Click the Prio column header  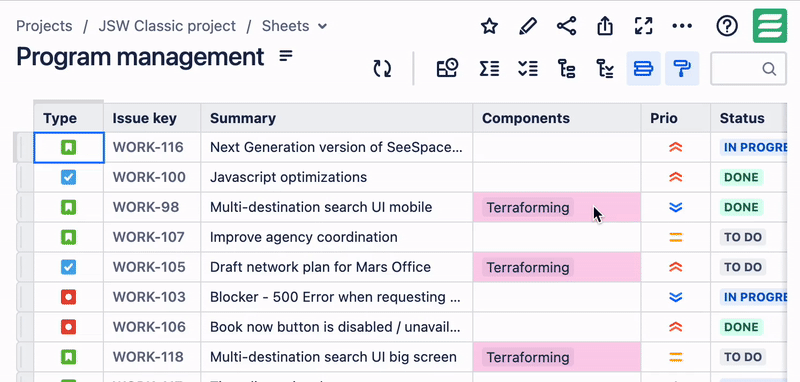[676, 118]
